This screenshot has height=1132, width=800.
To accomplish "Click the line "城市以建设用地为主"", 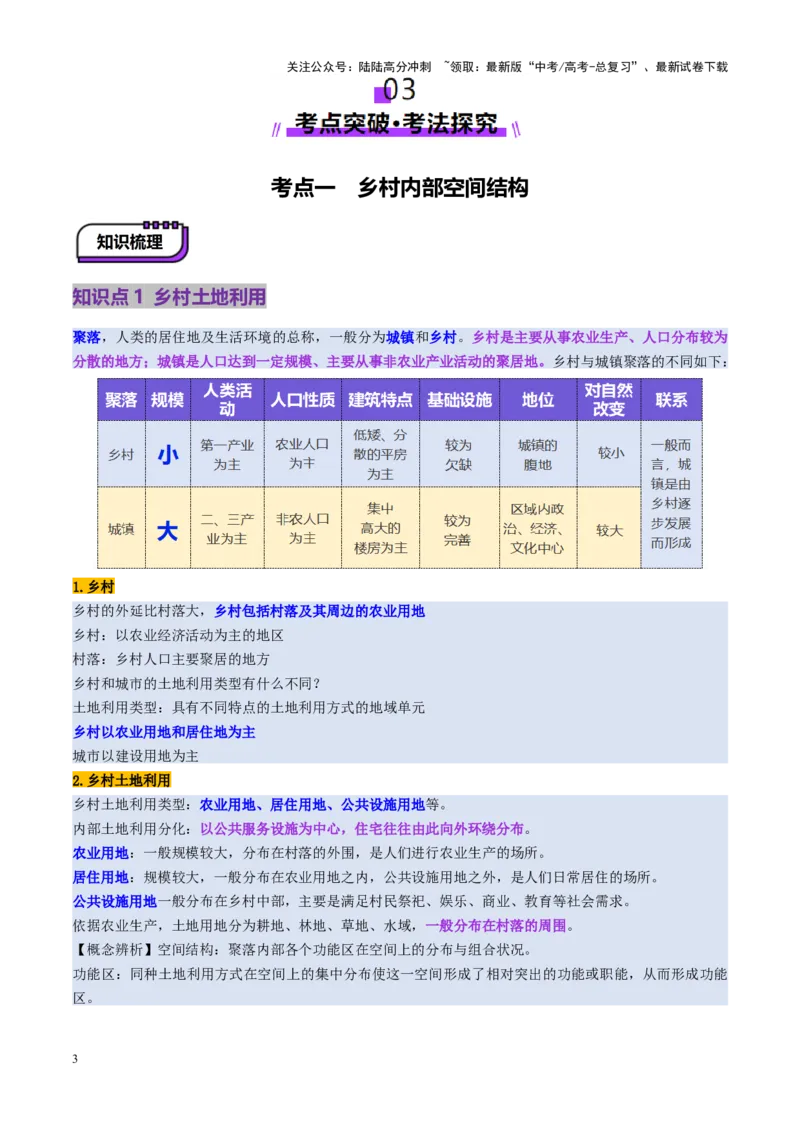I will [x=136, y=756].
